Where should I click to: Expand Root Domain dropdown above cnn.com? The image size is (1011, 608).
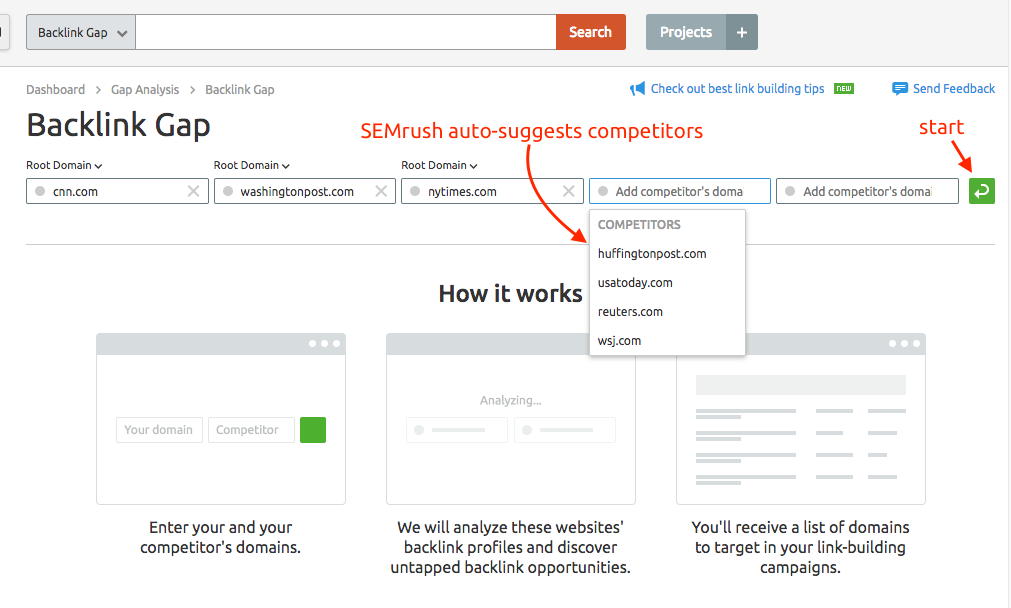click(64, 166)
